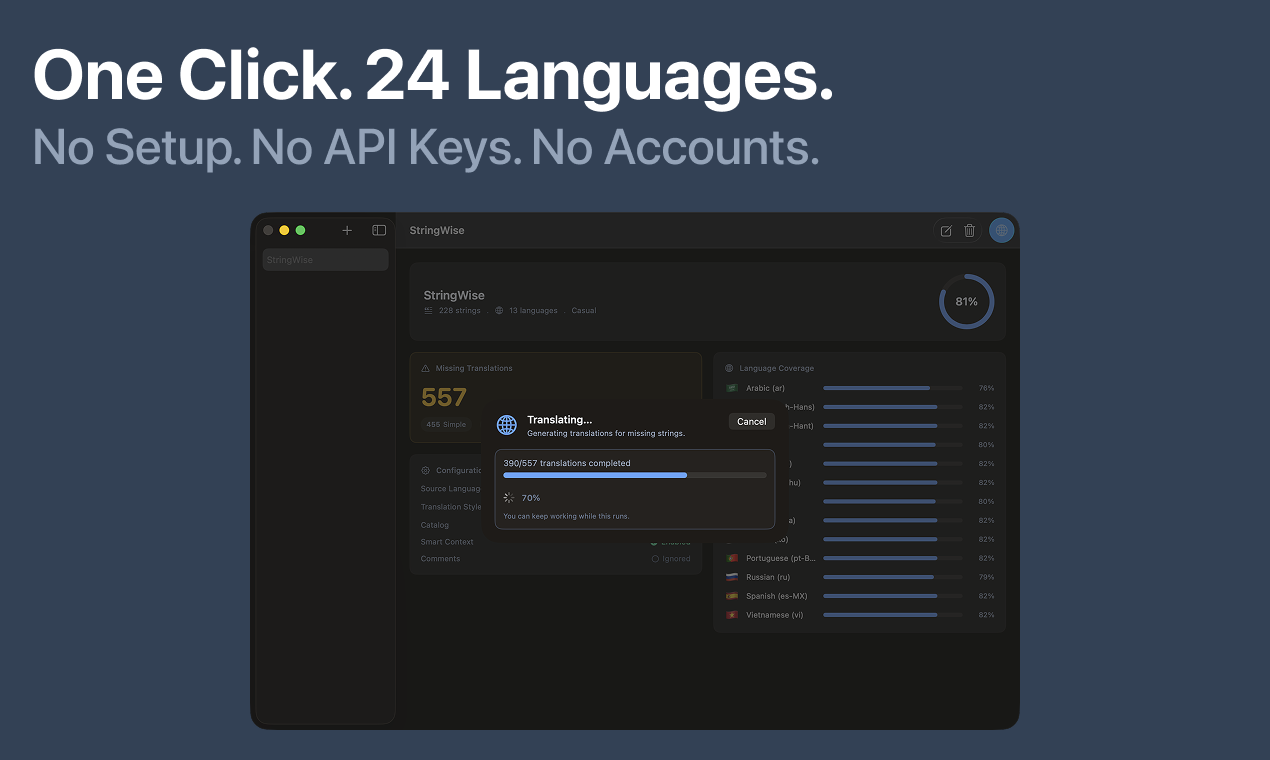The image size is (1270, 760).
Task: Click the 76% value in Arabic row
Action: point(986,388)
